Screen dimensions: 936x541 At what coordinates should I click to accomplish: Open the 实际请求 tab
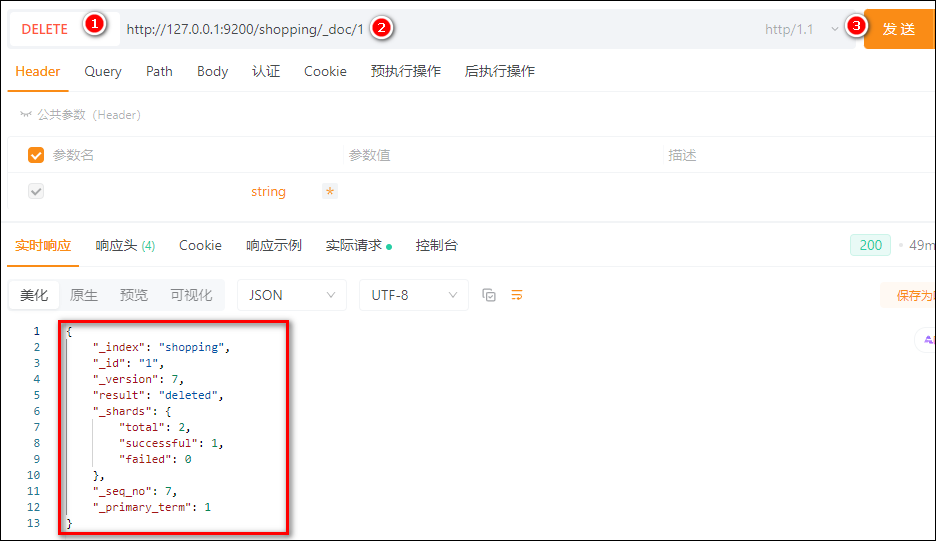(x=359, y=245)
